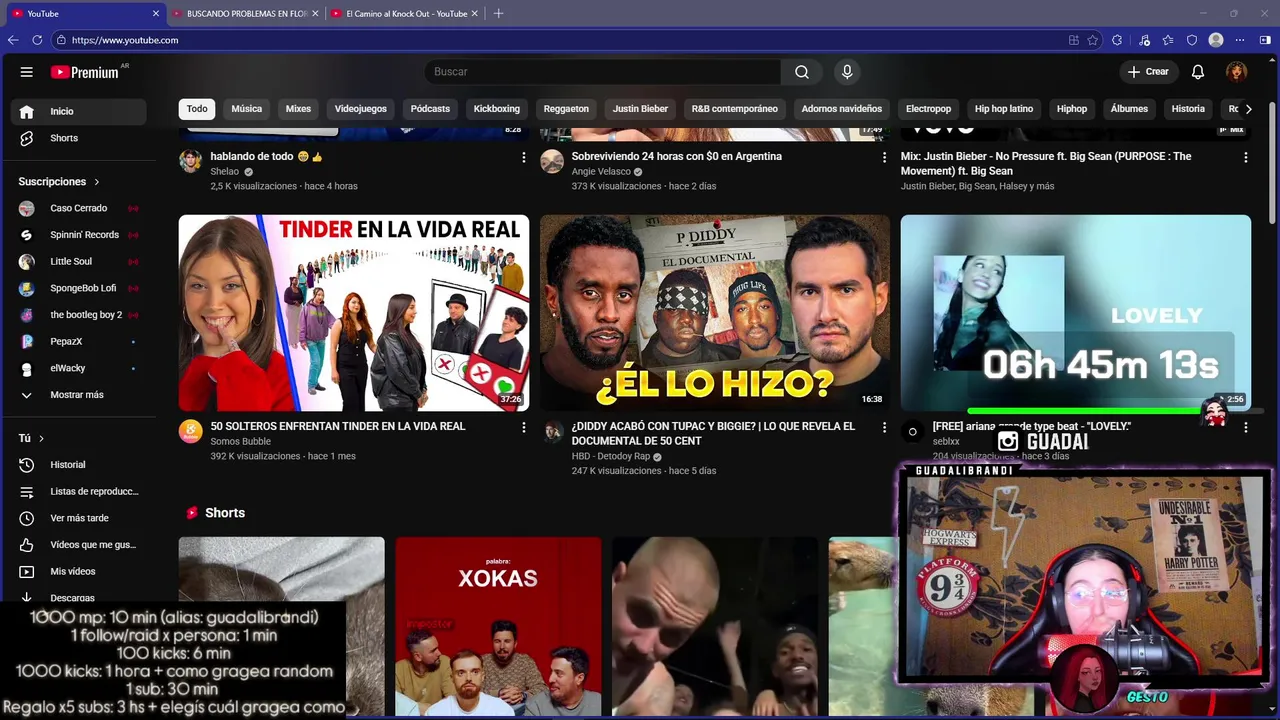
Task: Select the Música filter chip
Action: 247,109
